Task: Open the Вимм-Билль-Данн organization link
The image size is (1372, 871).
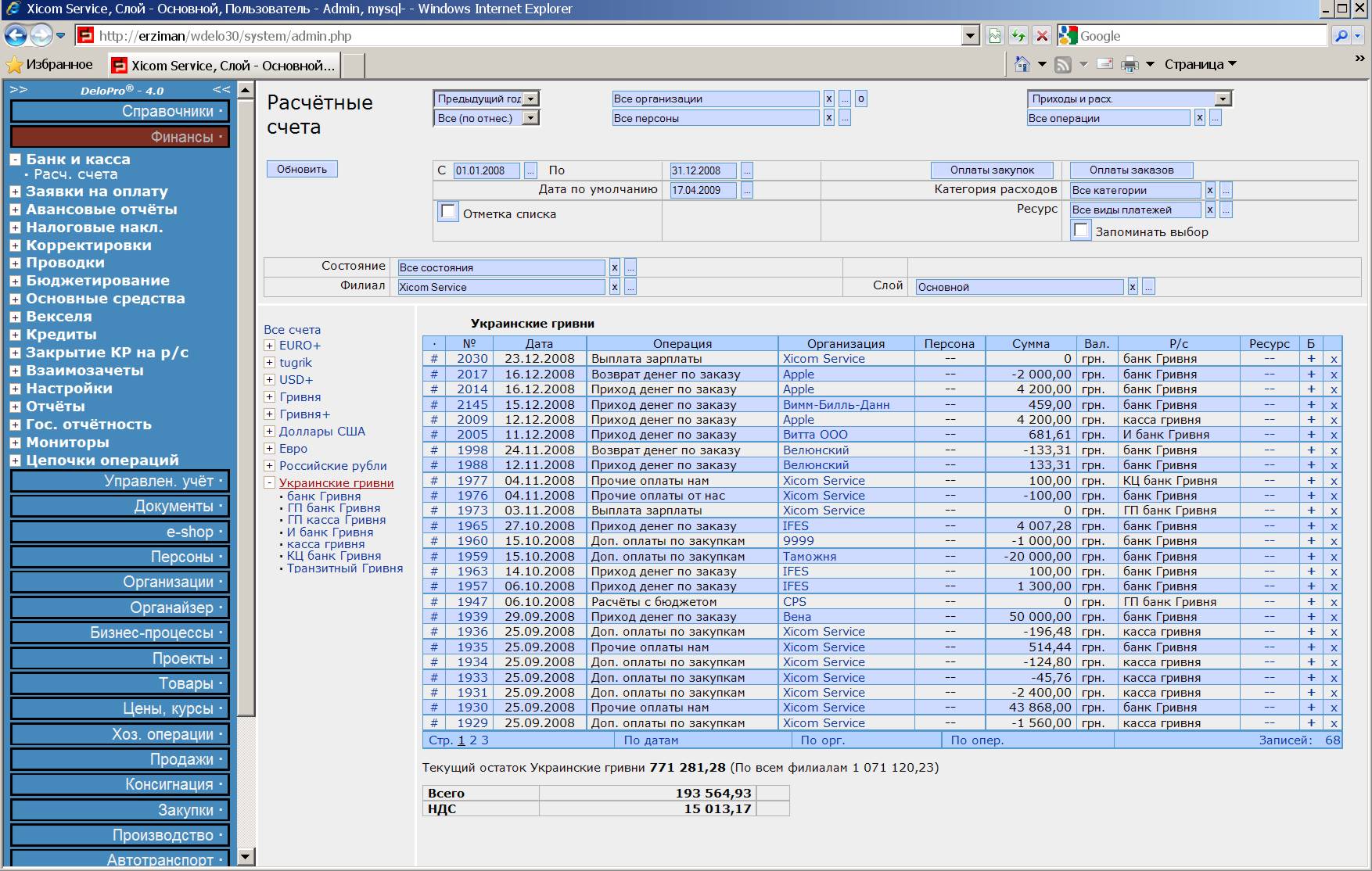Action: pos(836,405)
